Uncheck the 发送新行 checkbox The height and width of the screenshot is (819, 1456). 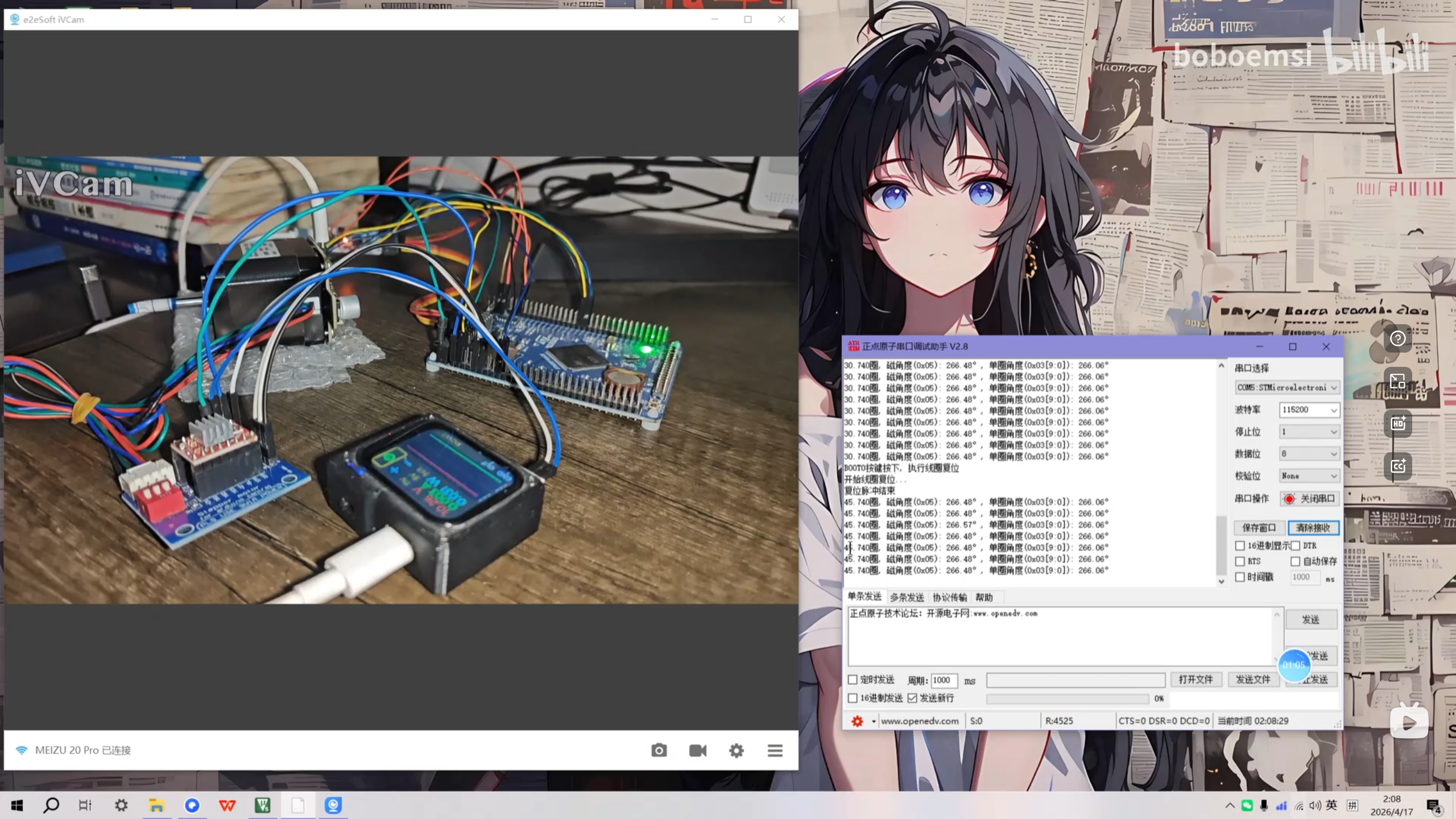(912, 698)
